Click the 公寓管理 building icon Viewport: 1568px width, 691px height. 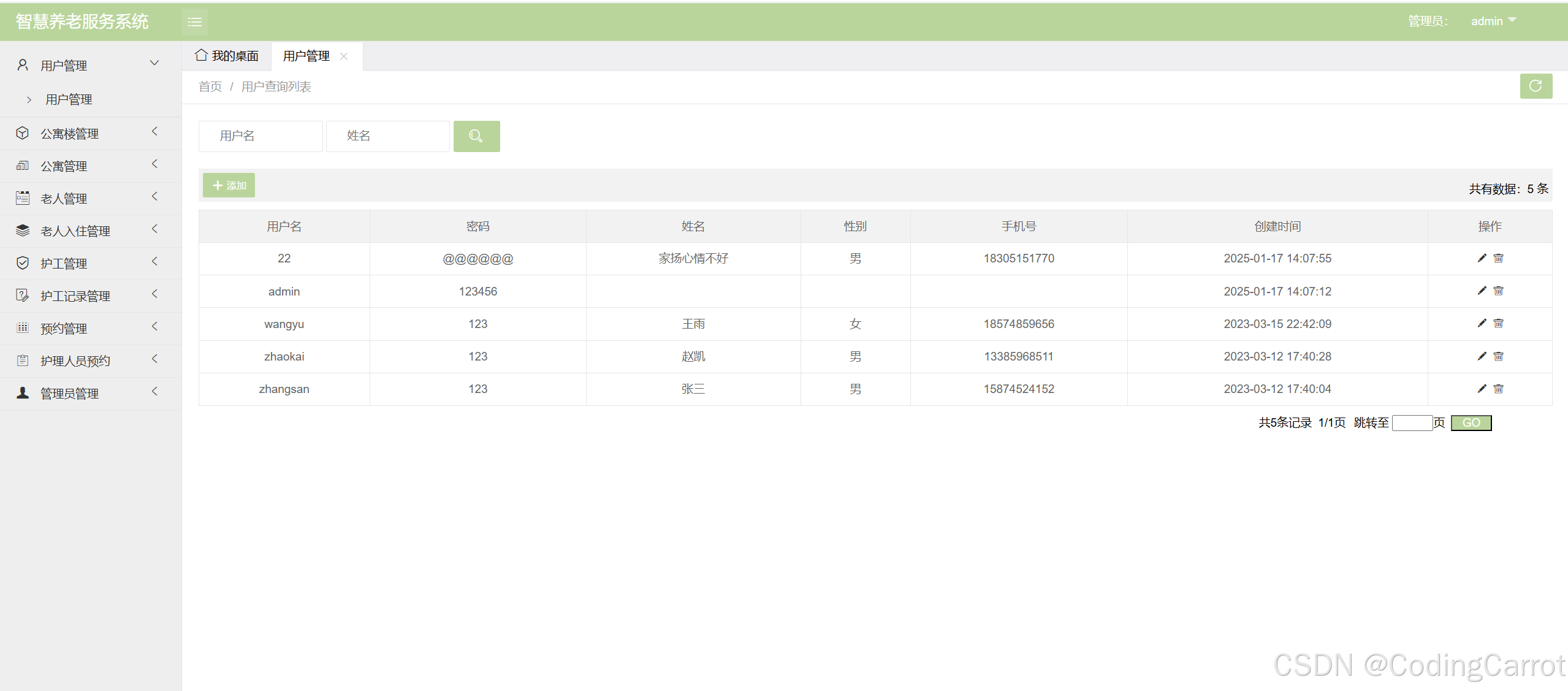[x=23, y=166]
